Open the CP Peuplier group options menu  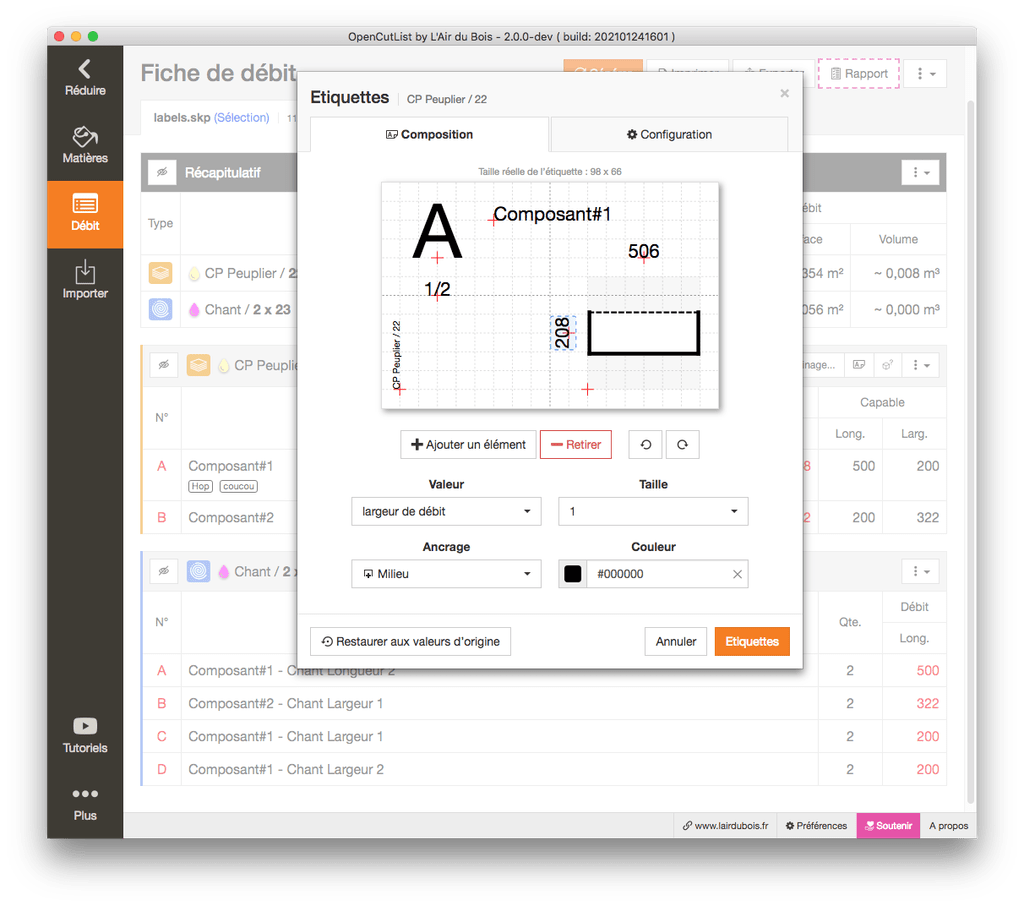(920, 364)
